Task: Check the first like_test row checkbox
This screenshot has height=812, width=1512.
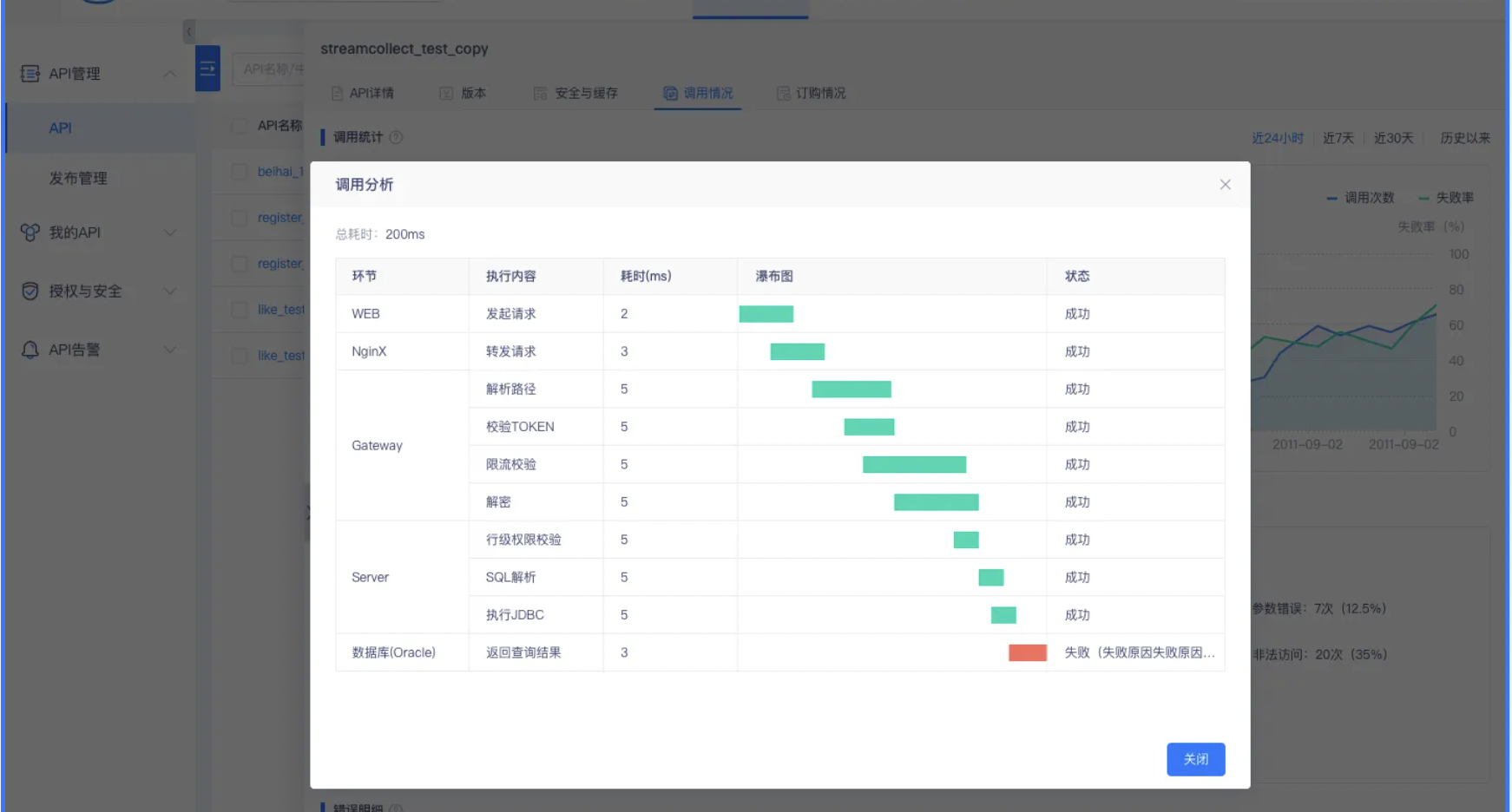Action: 240,310
